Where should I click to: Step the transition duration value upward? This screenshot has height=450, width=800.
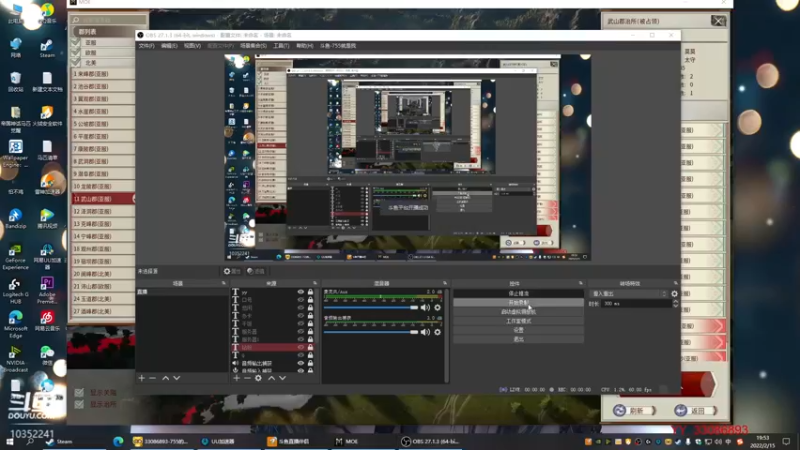click(676, 302)
